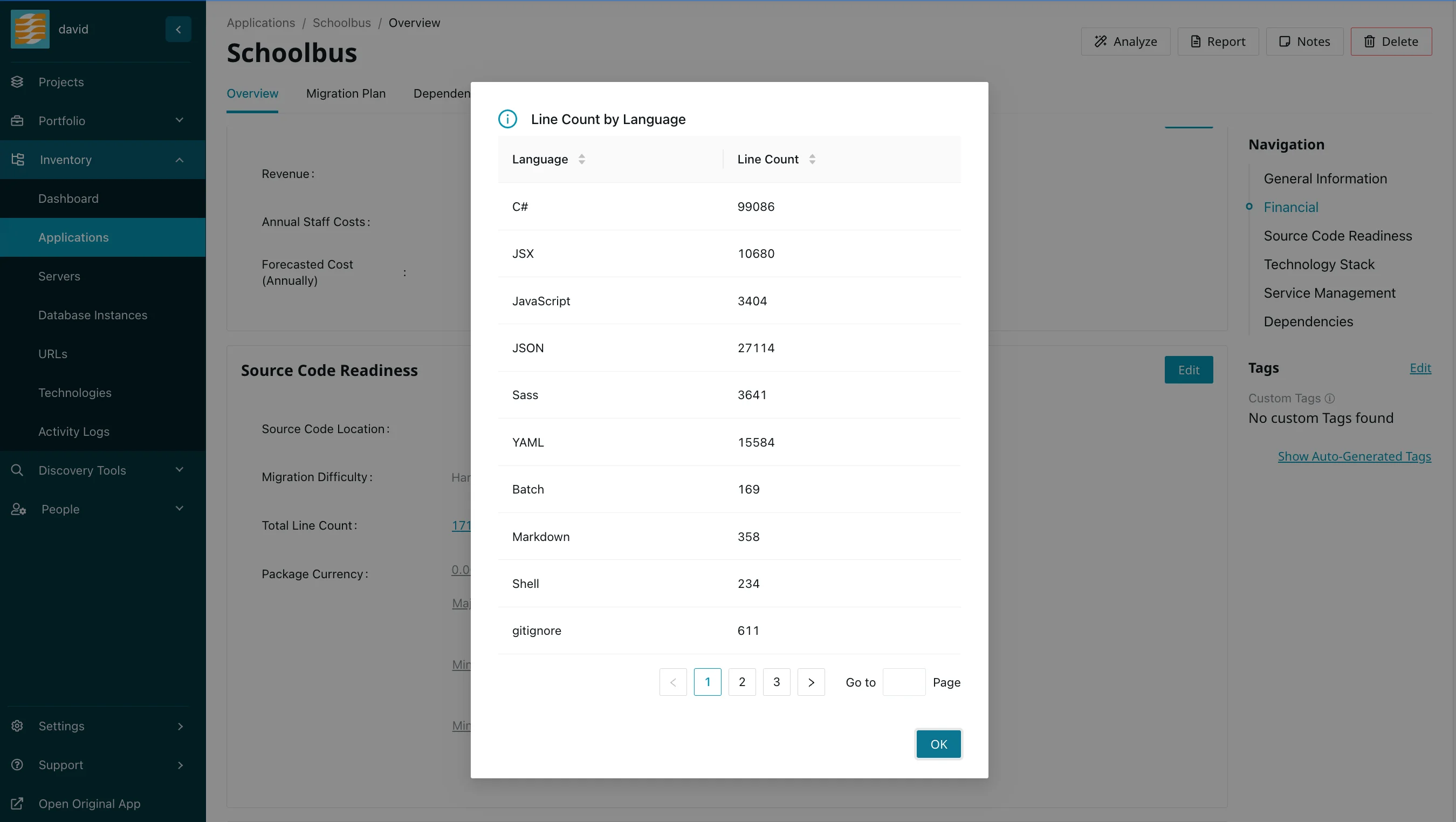Focus the Go to page input field
Viewport: 1456px width, 822px height.
coord(904,682)
